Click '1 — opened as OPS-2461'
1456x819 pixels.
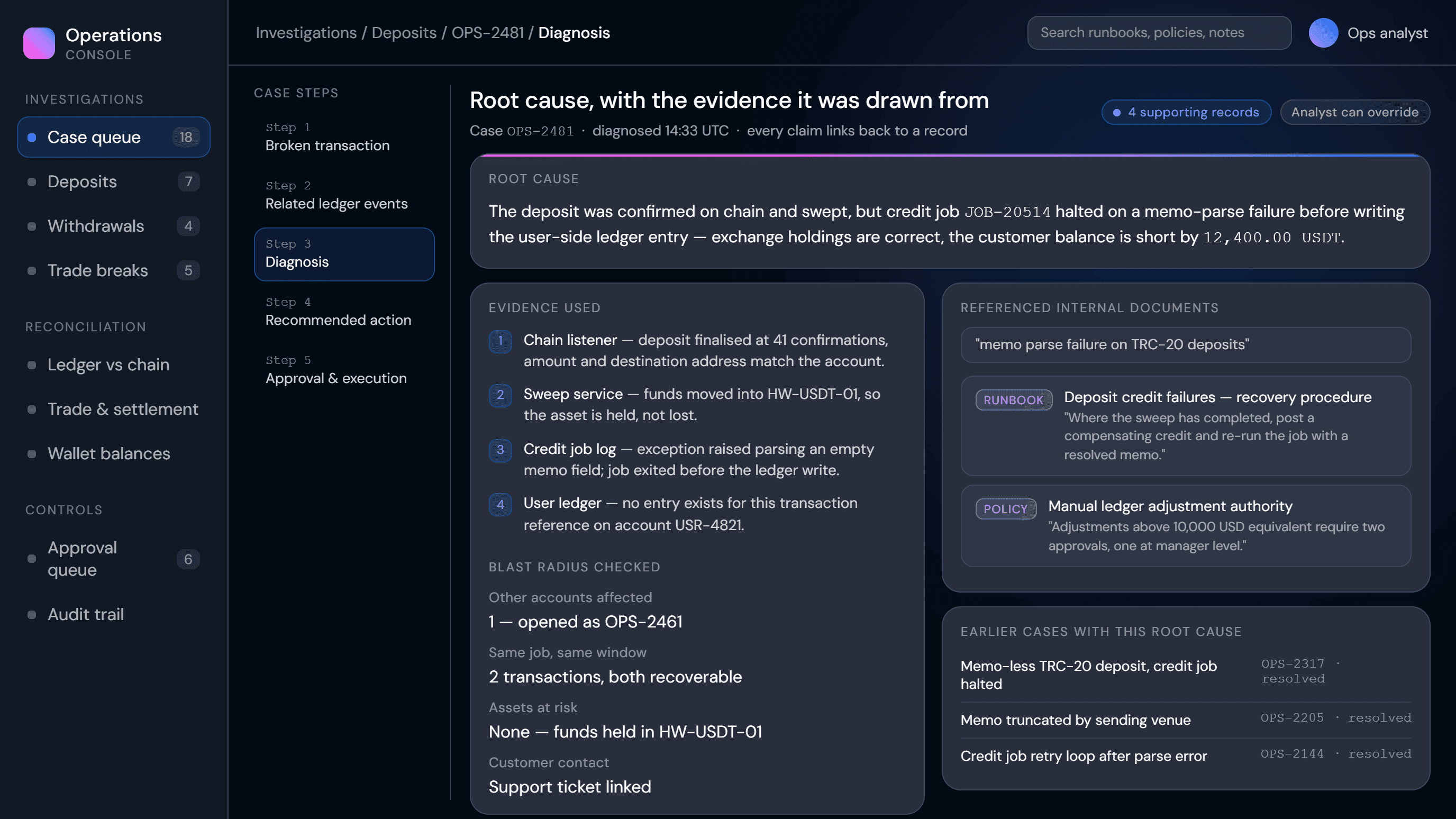[x=585, y=622]
